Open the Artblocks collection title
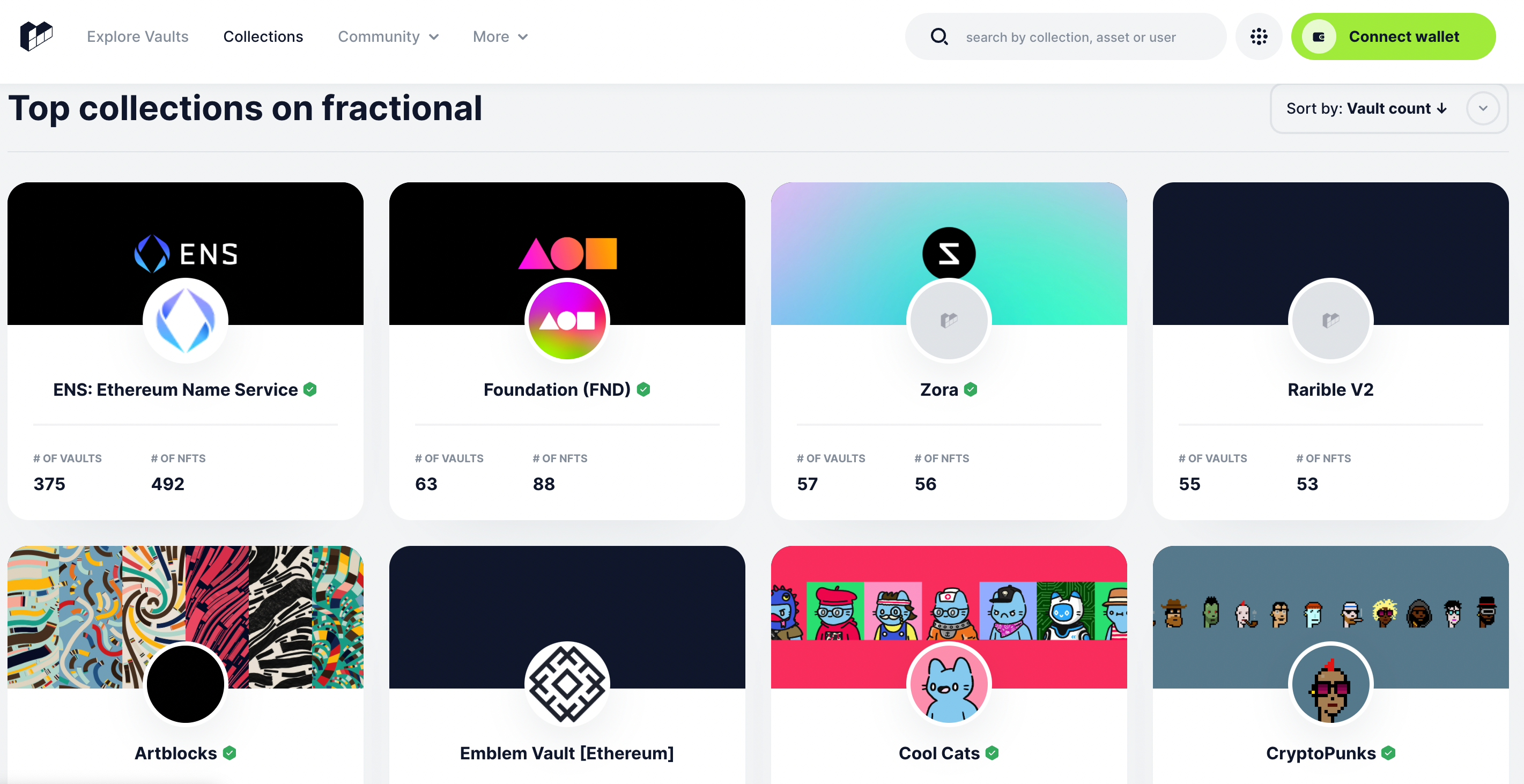Viewport: 1524px width, 784px height. click(x=176, y=753)
